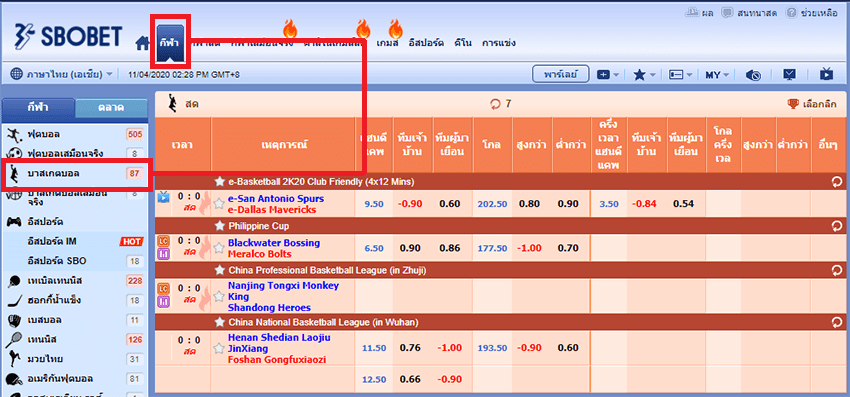Screen dimensions: 850x397
Task: Click half-time odds -0.84 in Spurs row
Action: click(x=644, y=204)
